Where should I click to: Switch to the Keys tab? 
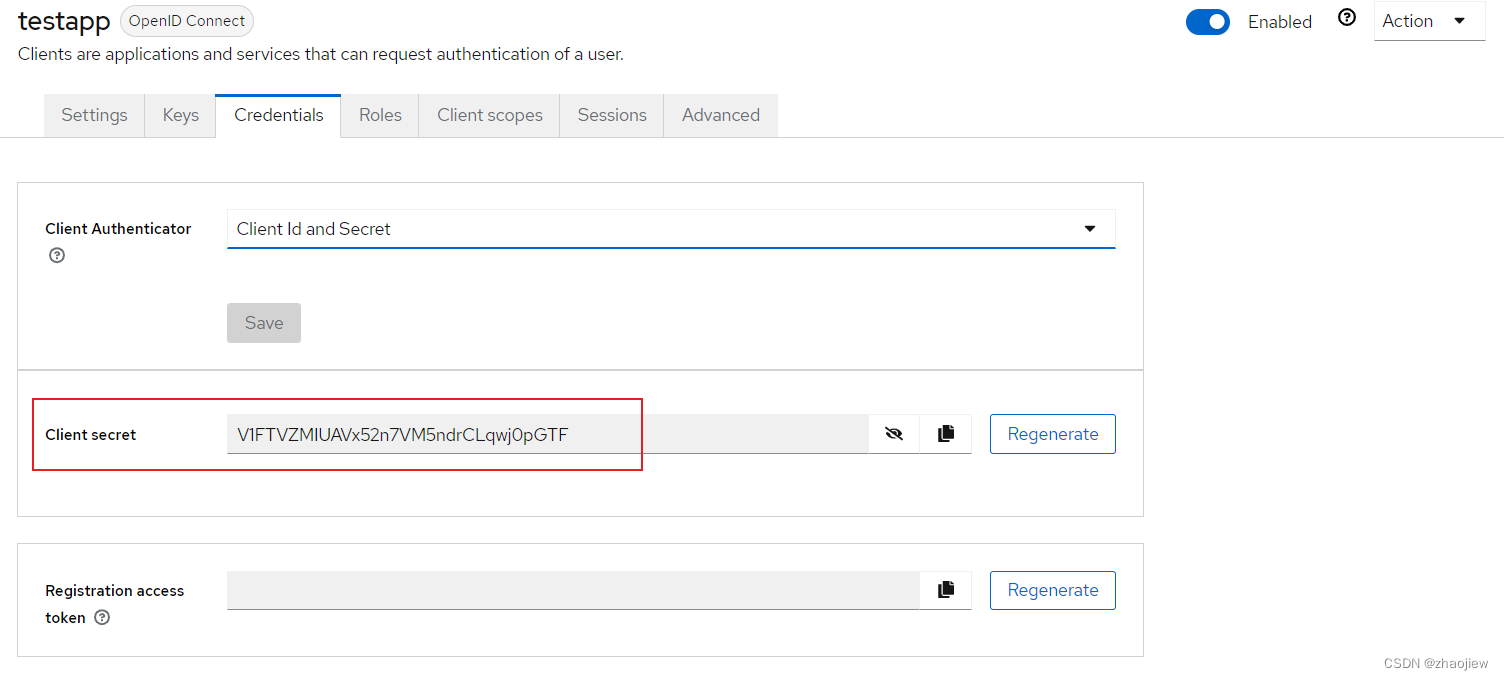pyautogui.click(x=180, y=115)
